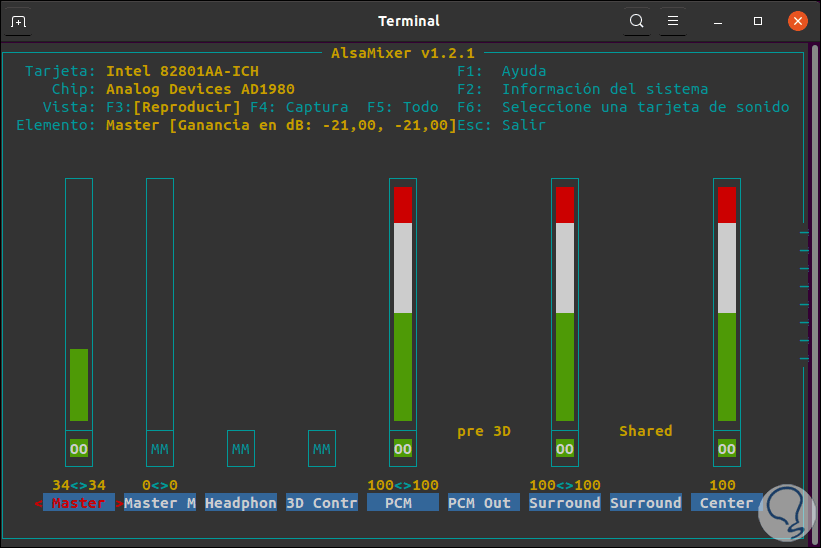Screen dimensions: 821x548
Task: Click the Master gain dB element text
Action: click(281, 125)
